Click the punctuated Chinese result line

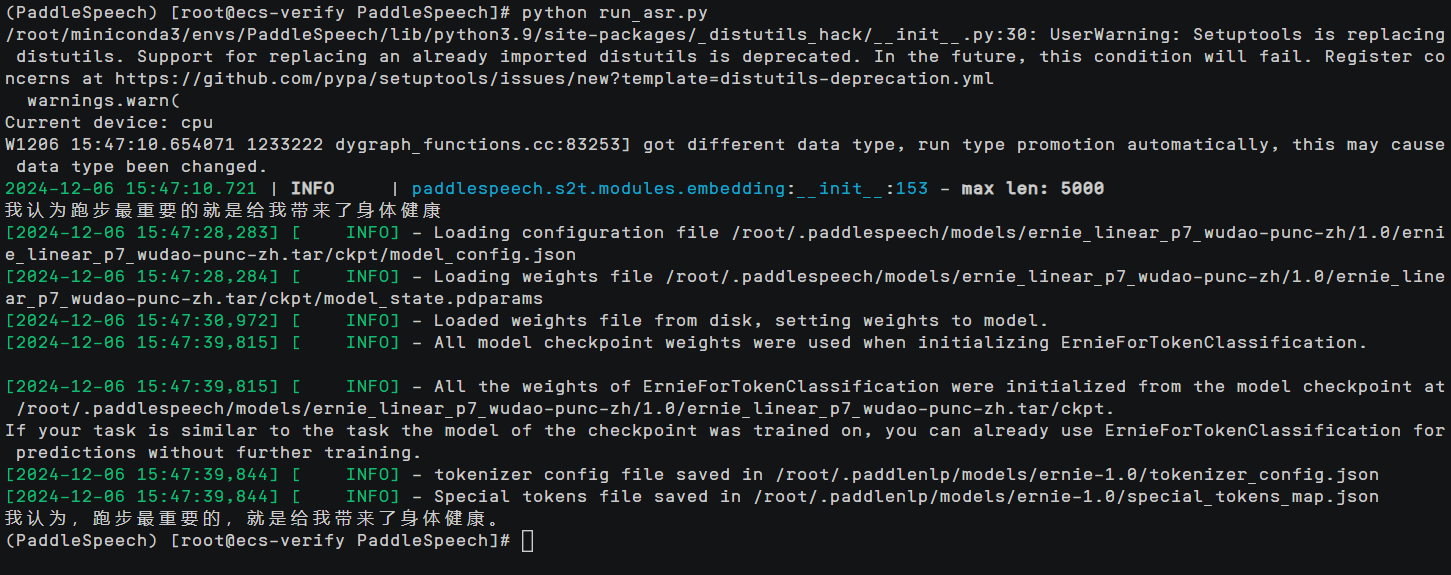coord(250,518)
